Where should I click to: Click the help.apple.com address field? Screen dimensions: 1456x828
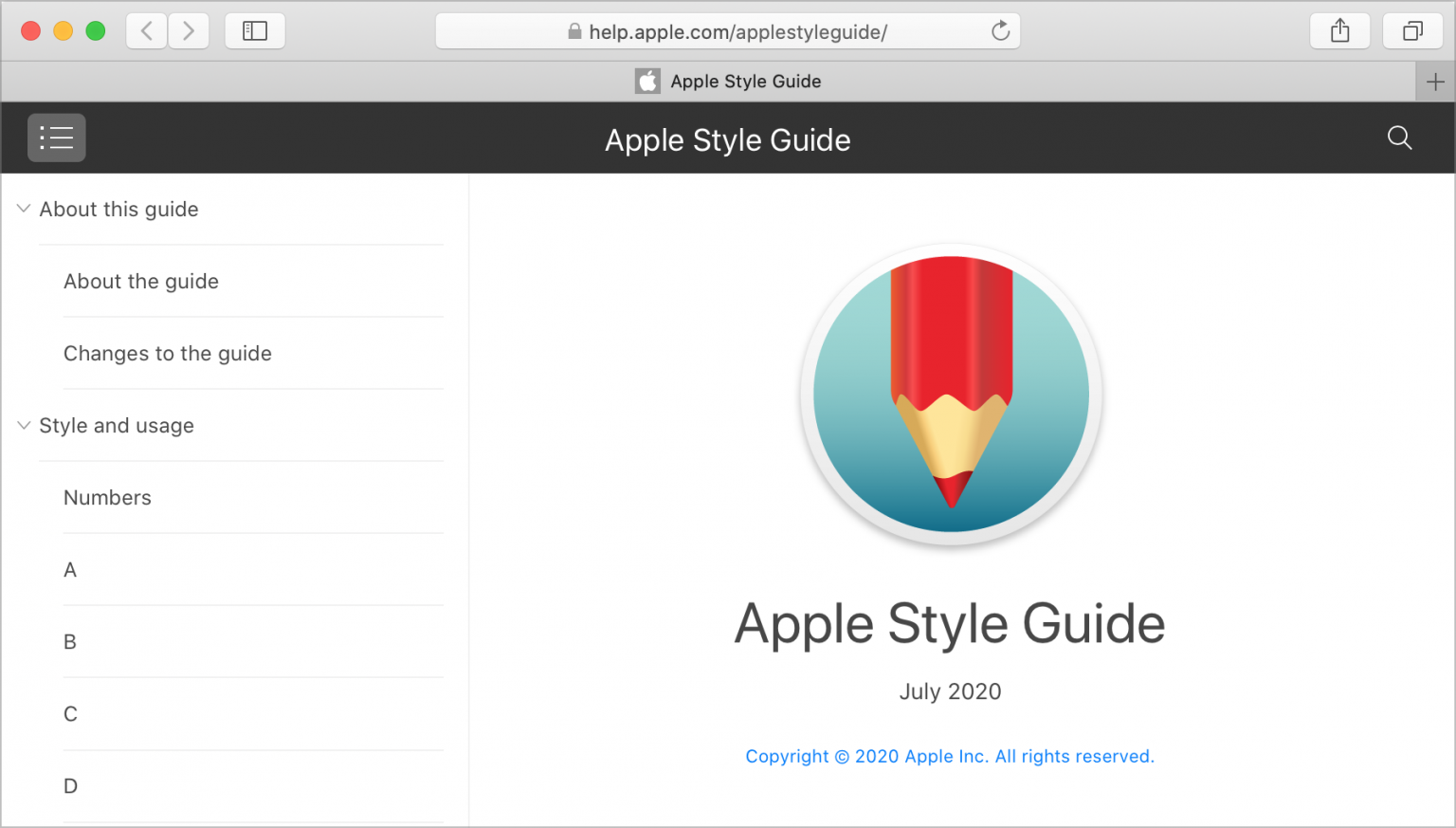728,31
